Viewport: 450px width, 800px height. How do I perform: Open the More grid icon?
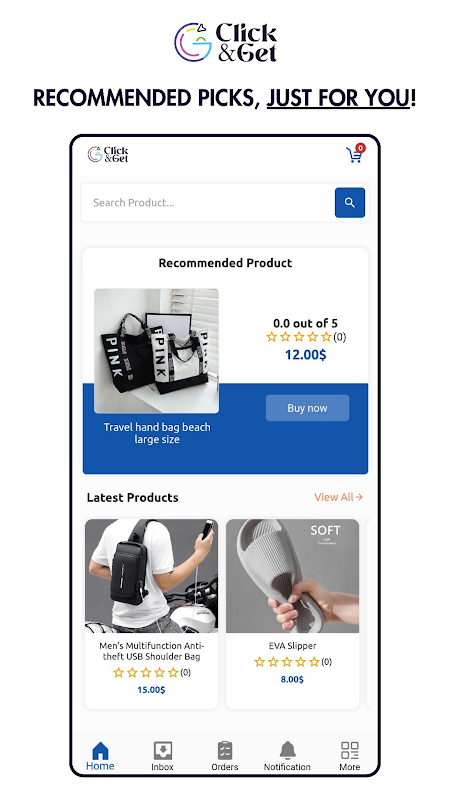pyautogui.click(x=349, y=751)
